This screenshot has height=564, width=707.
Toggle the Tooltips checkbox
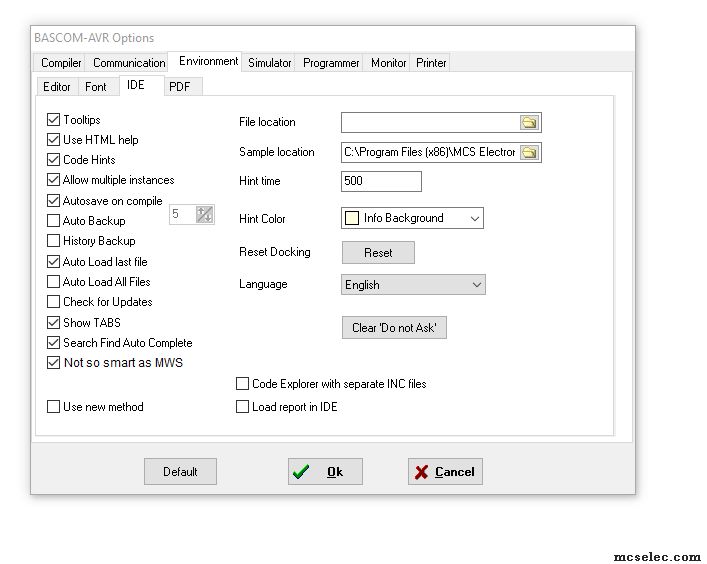(53, 120)
